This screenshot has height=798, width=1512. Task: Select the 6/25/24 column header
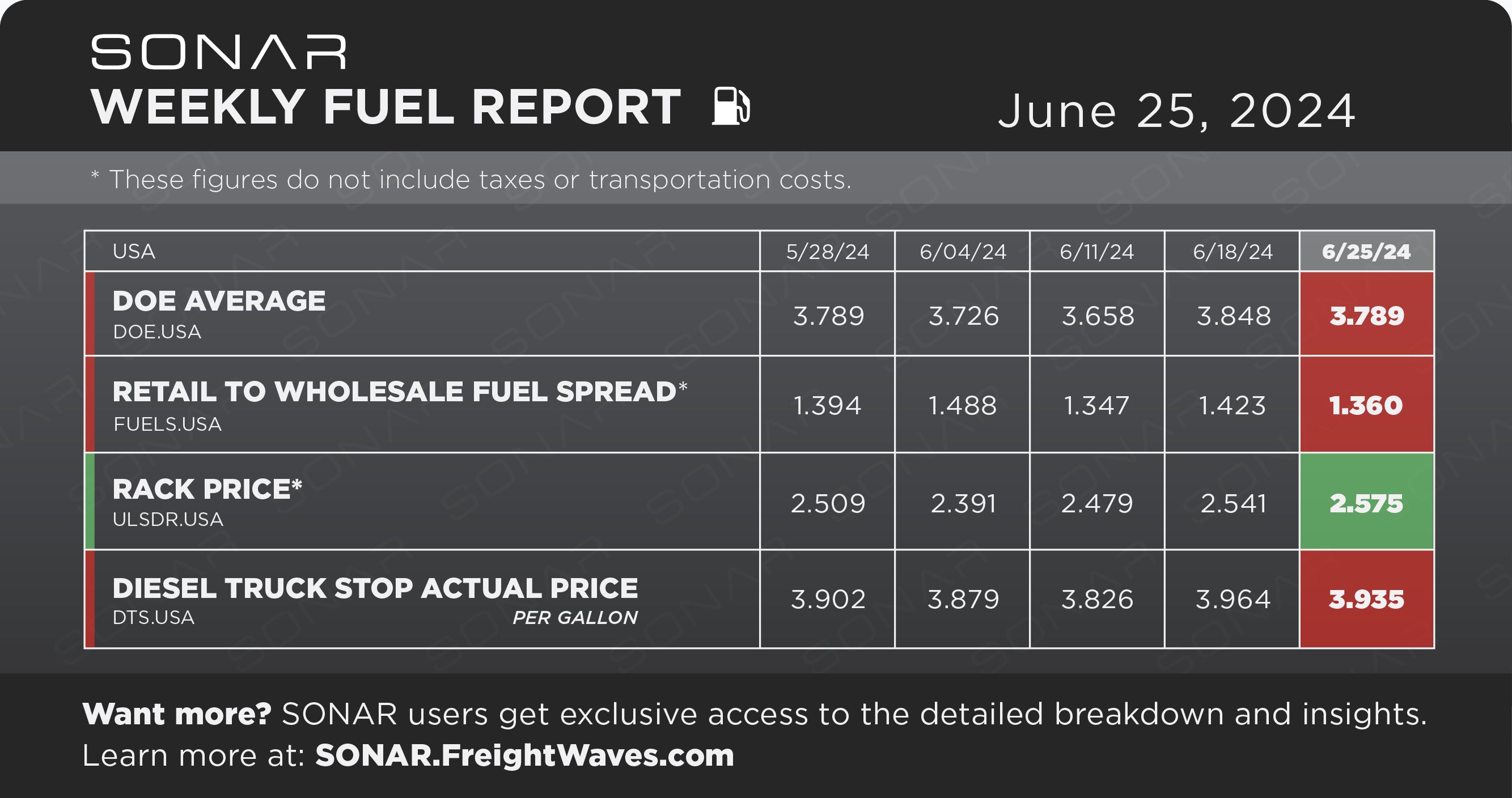point(1366,251)
